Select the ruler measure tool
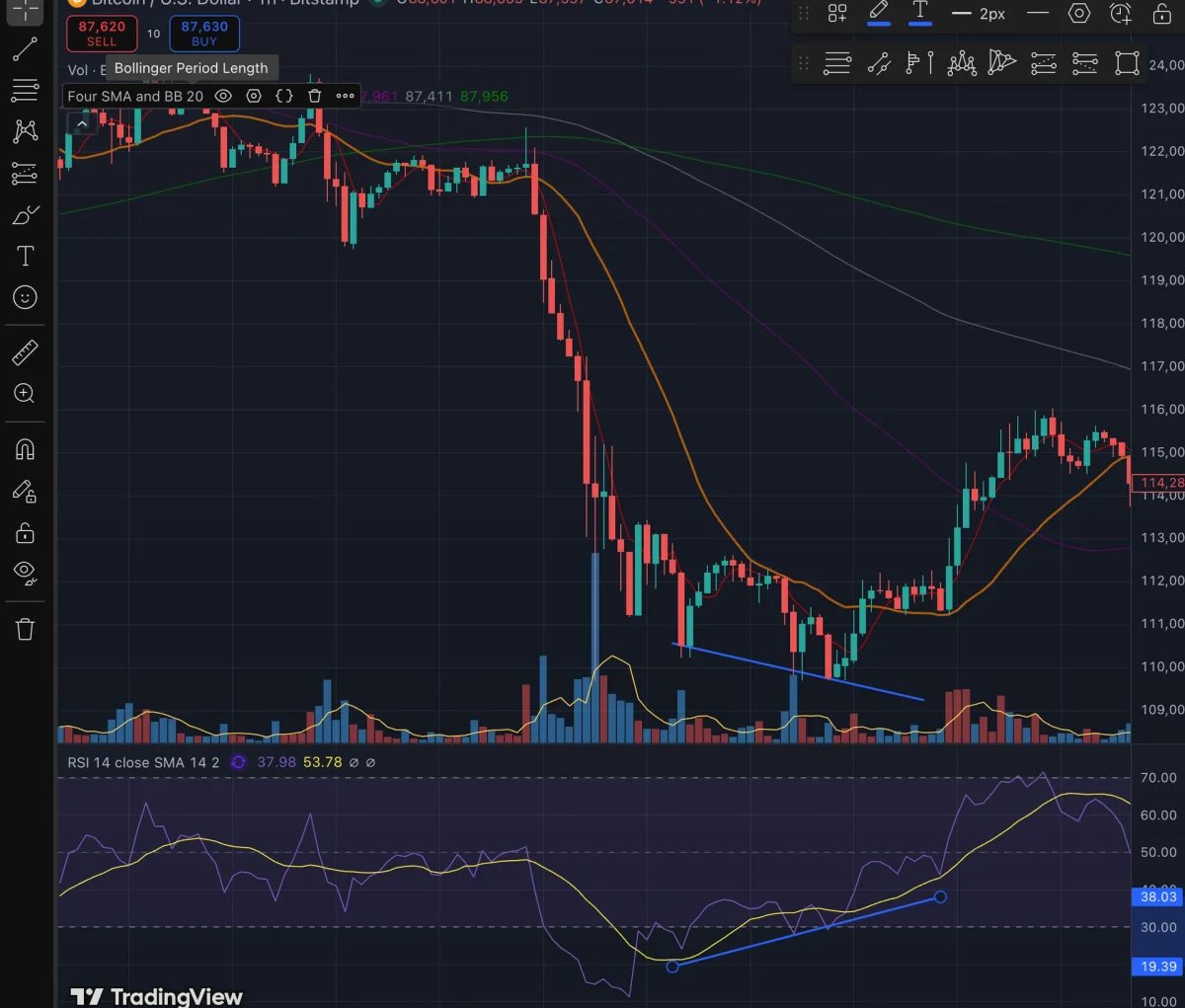Image resolution: width=1185 pixels, height=1008 pixels. click(25, 352)
